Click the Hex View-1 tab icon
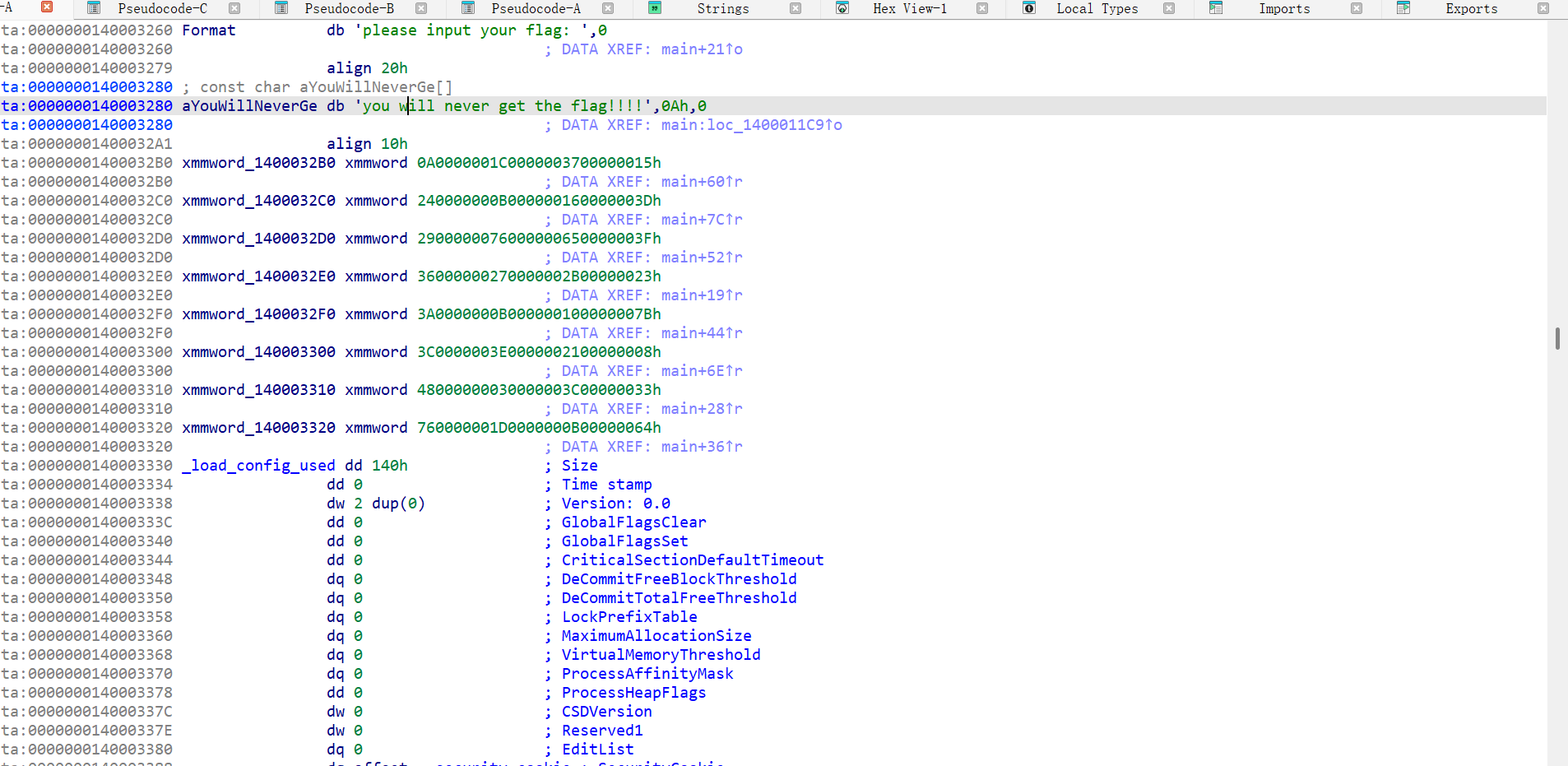This screenshot has width=1568, height=766. 842,8
